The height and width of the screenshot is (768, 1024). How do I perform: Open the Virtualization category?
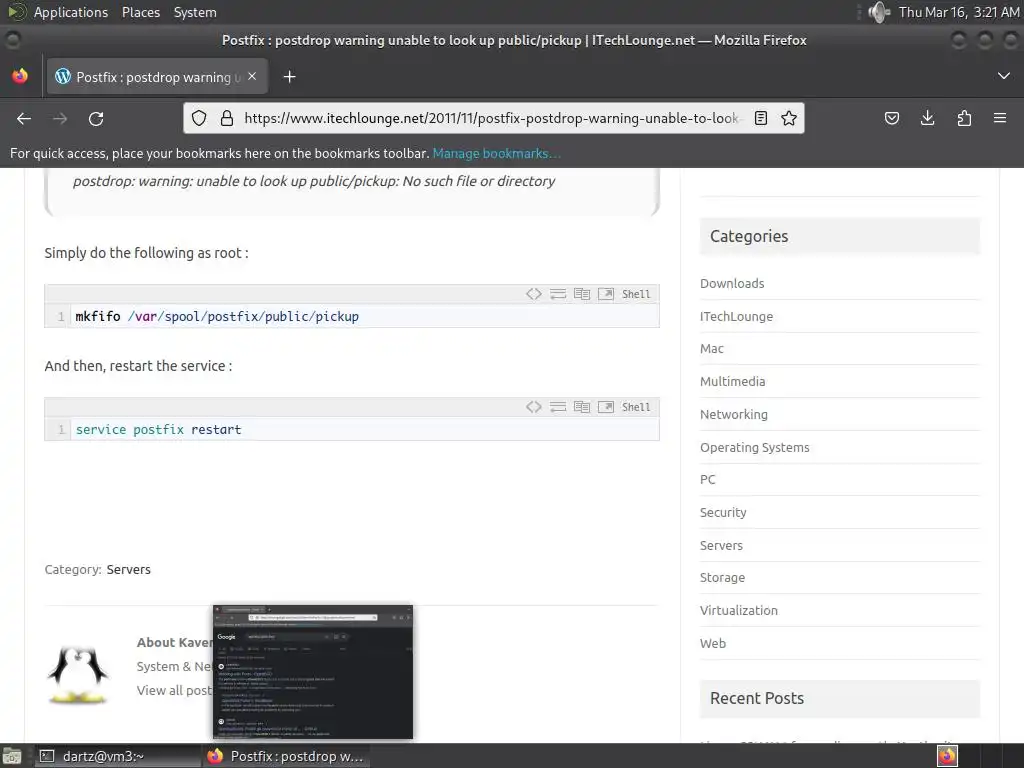click(x=739, y=611)
